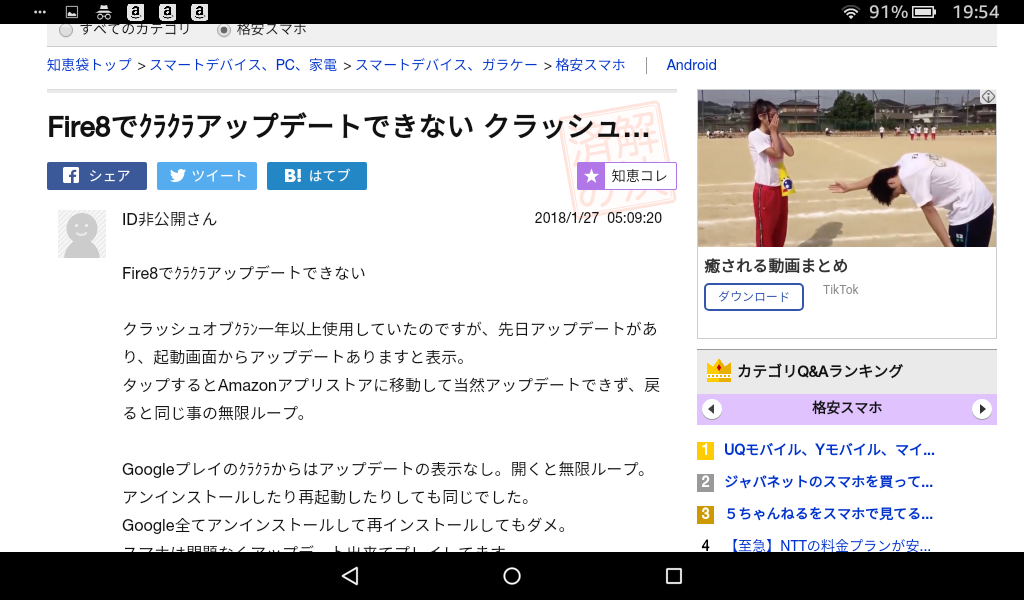Select the すべてのカテゴリ radio button

click(66, 29)
